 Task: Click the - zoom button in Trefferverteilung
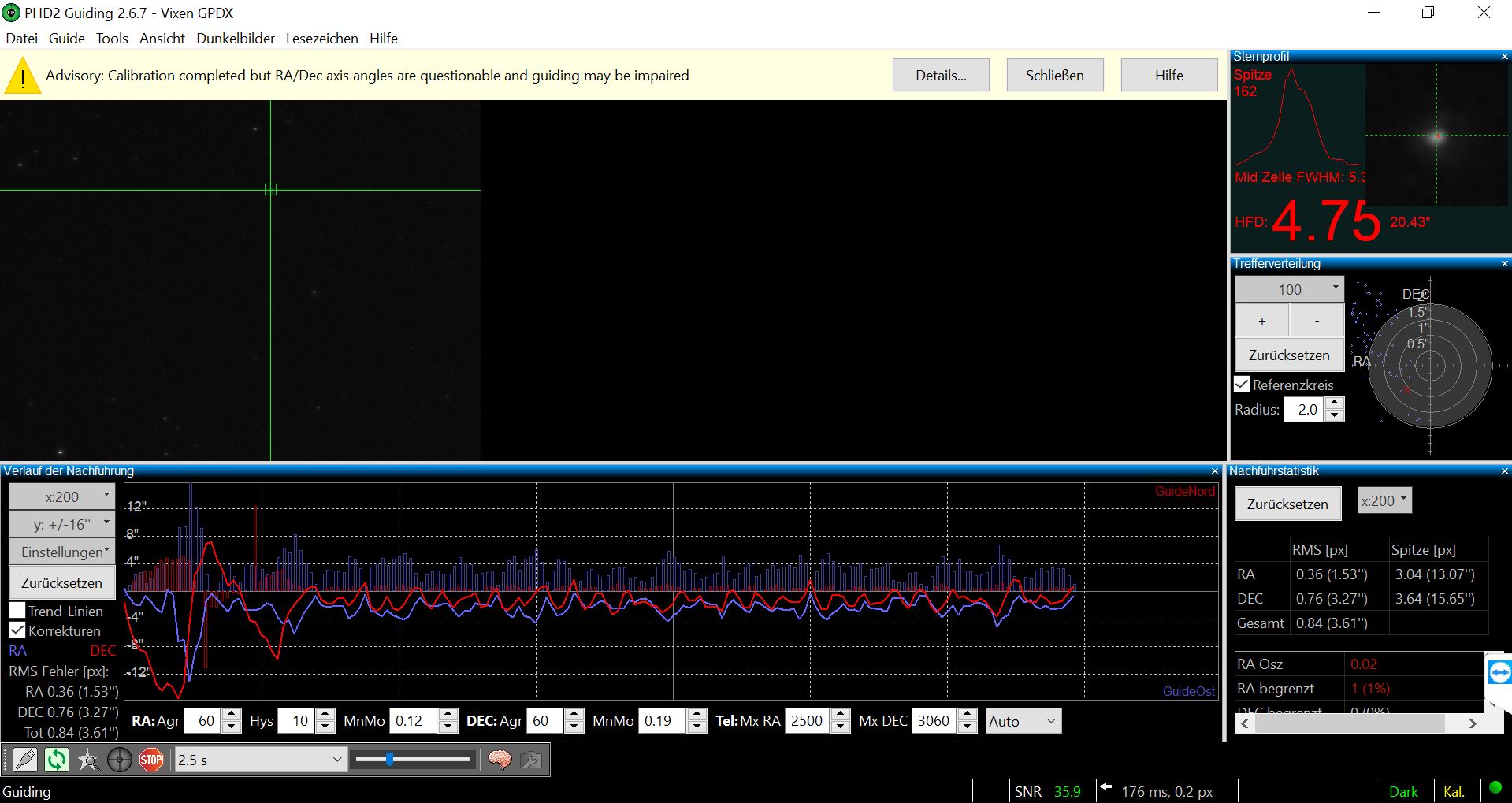click(1317, 321)
